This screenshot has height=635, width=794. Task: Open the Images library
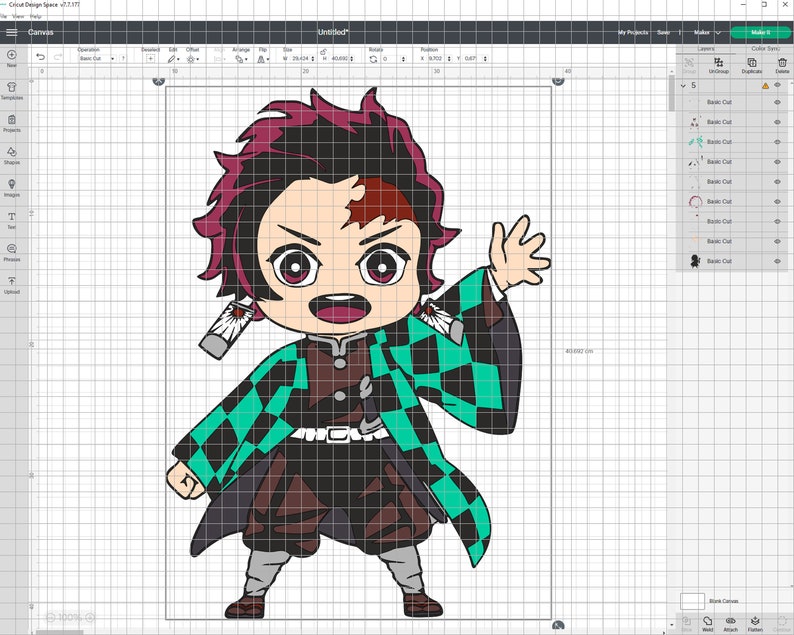coord(12,188)
